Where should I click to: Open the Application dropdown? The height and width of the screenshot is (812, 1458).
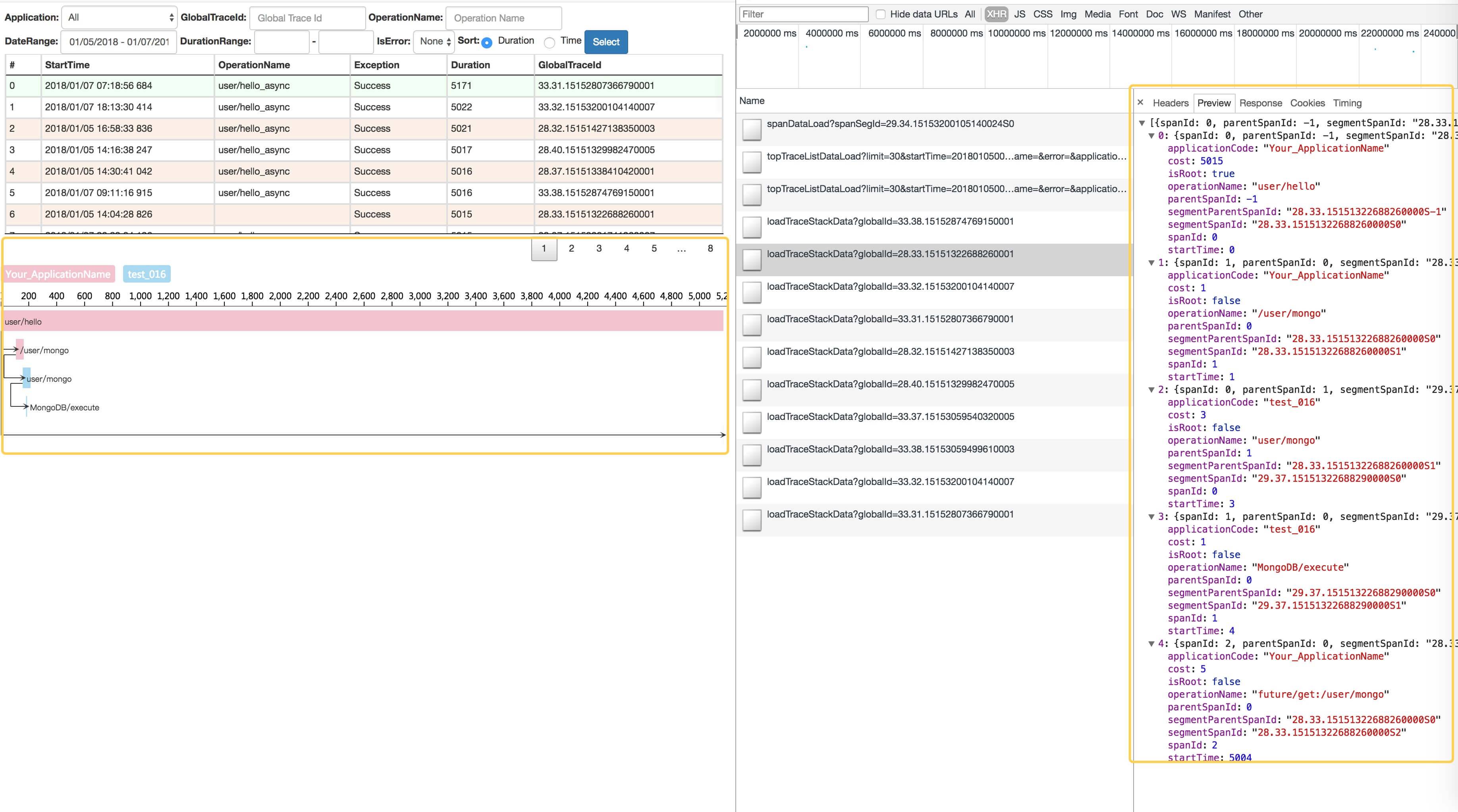tap(120, 17)
